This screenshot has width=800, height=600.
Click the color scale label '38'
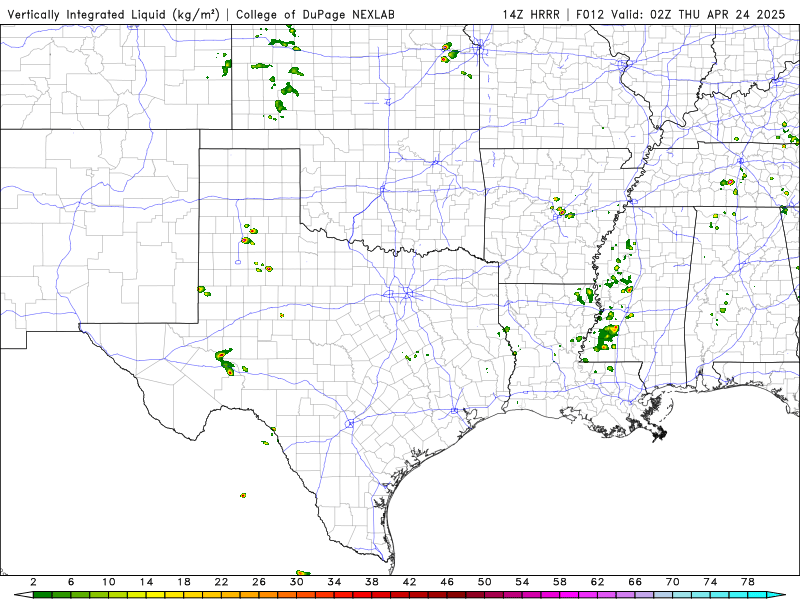point(372,582)
